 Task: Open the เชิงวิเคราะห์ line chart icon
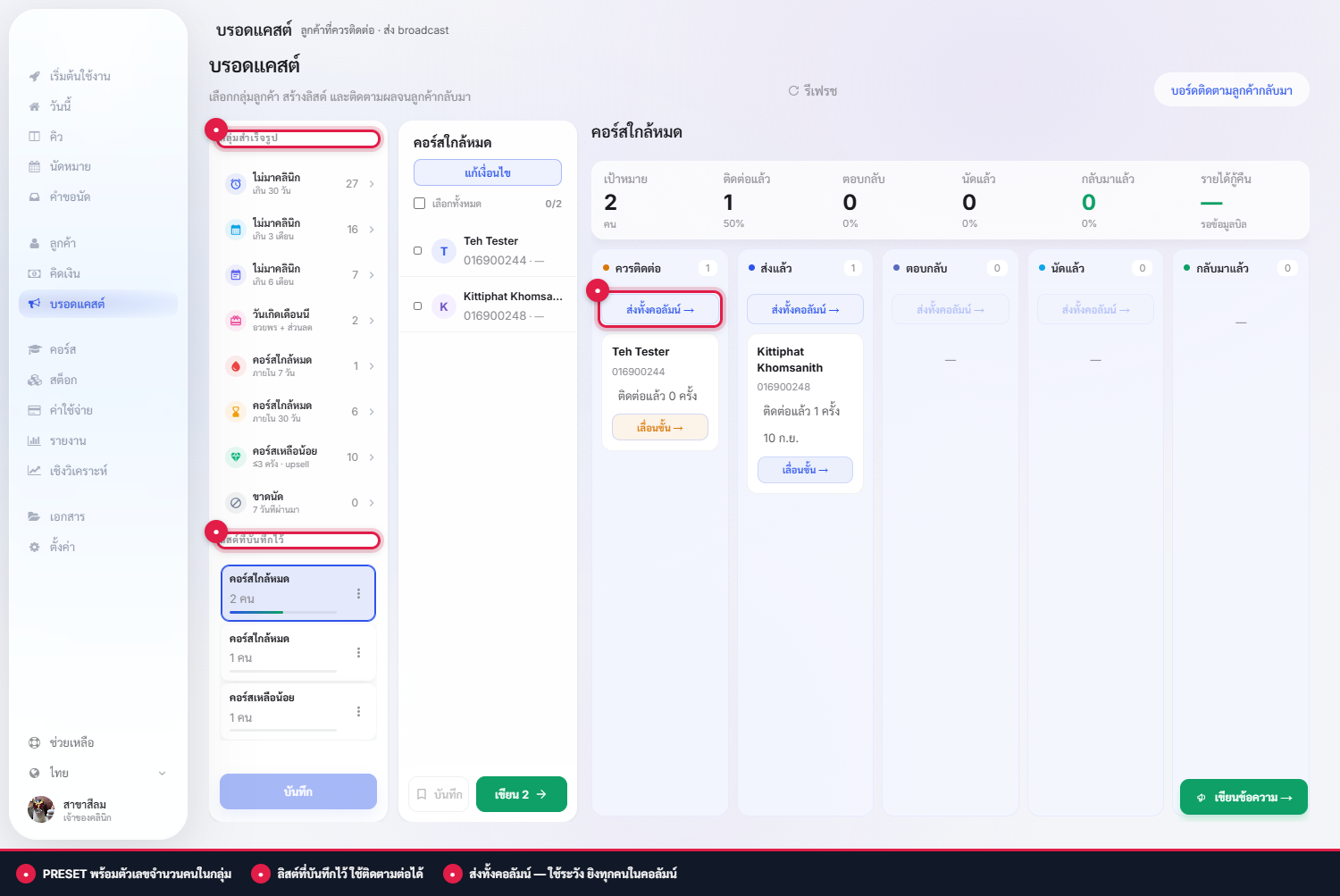34,472
